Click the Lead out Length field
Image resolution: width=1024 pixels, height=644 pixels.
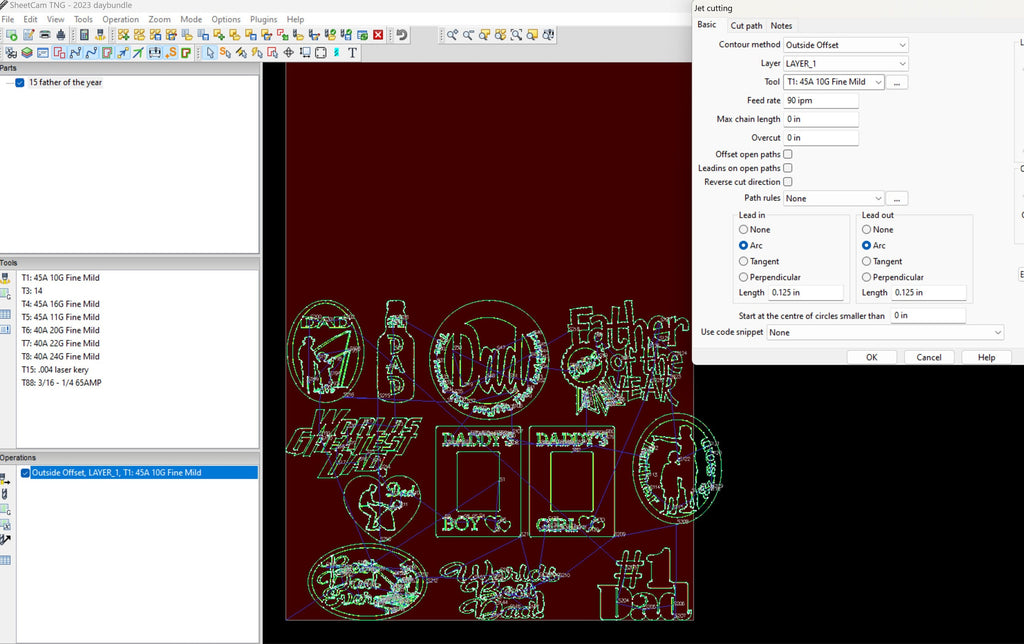(x=928, y=293)
